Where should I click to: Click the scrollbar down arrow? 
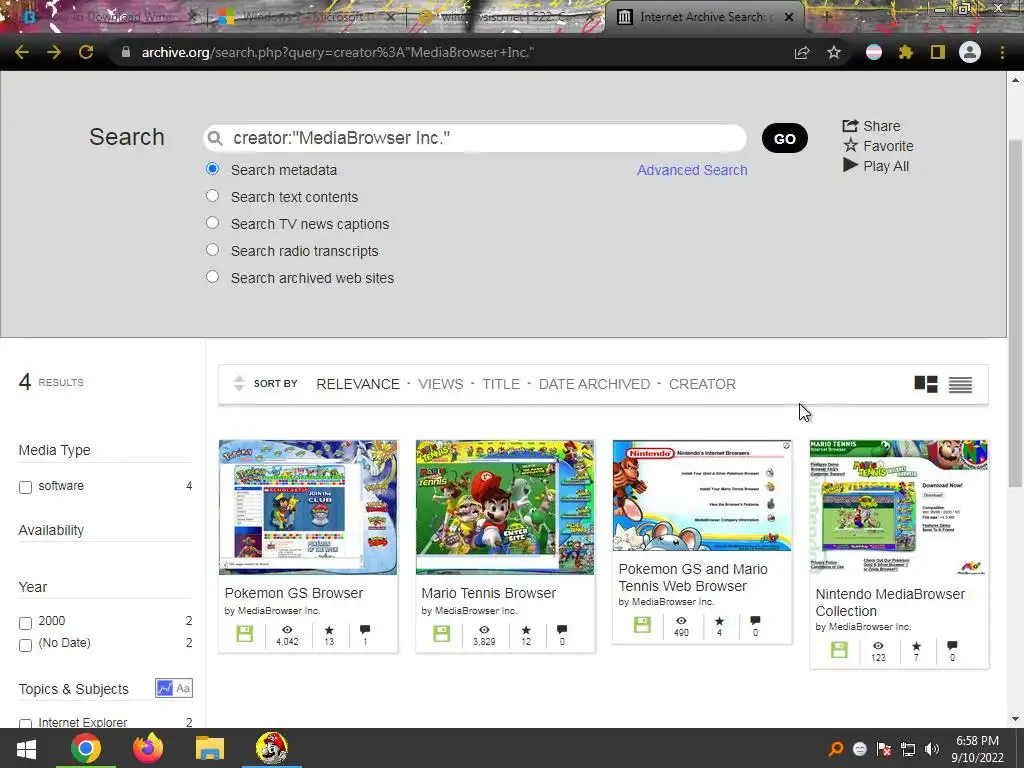(x=1015, y=719)
